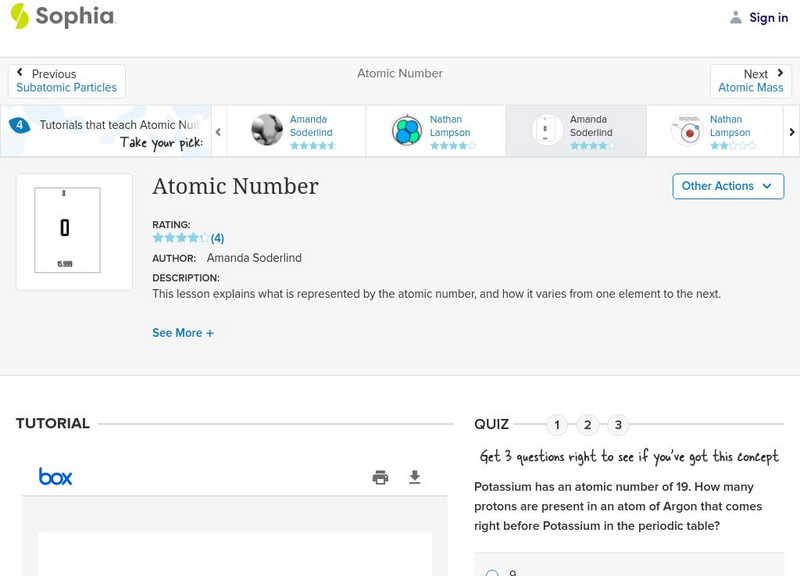
Task: Click the Sophia logo icon
Action: (19, 17)
